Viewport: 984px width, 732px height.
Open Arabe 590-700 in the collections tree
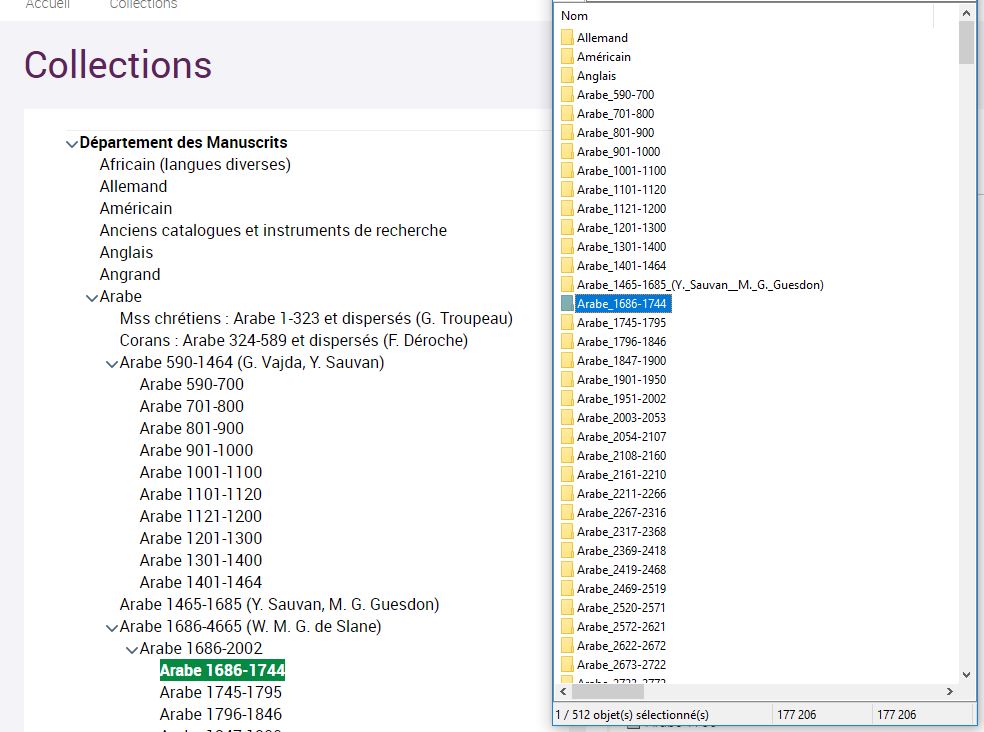[x=191, y=384]
